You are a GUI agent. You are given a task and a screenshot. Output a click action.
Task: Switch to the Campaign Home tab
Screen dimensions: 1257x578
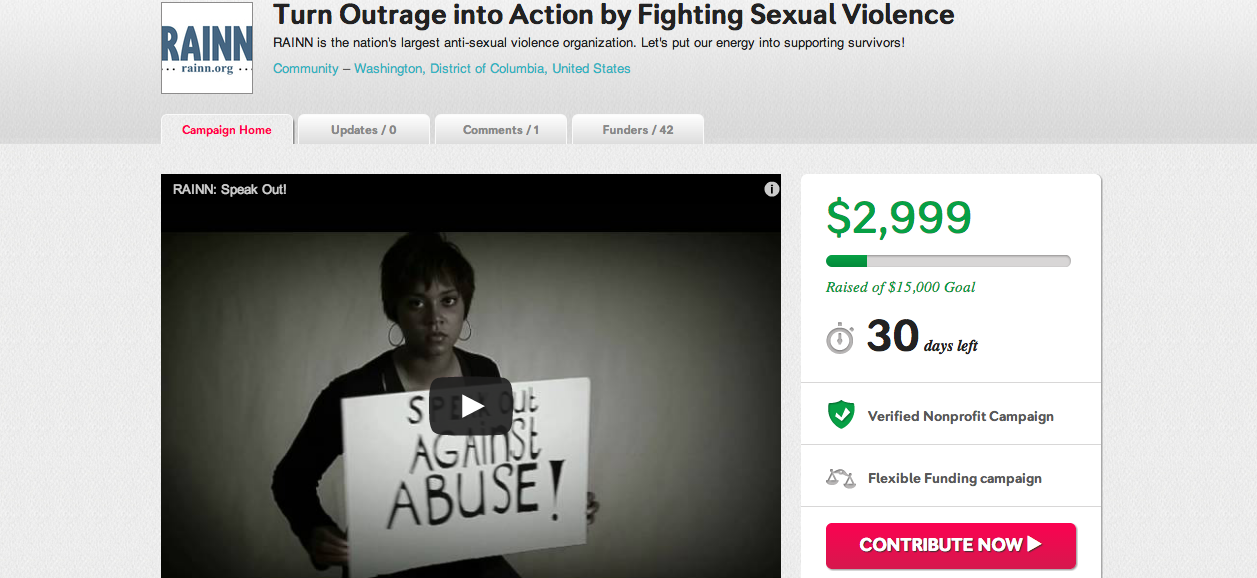227,130
